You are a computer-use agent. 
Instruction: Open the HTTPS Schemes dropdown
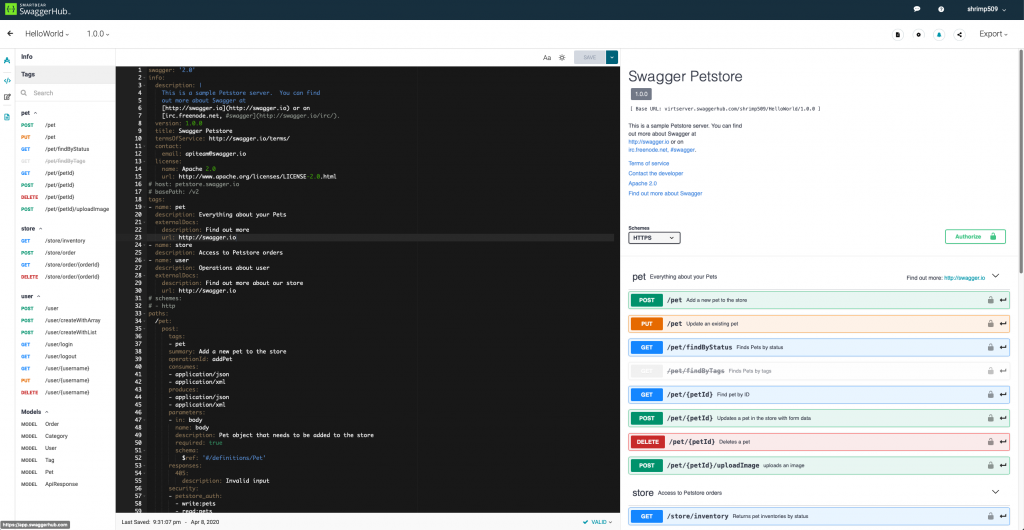(654, 238)
